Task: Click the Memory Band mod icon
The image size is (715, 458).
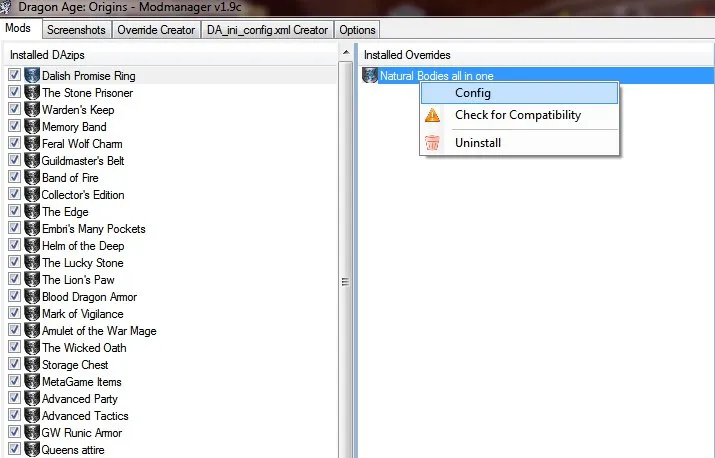Action: (32, 126)
